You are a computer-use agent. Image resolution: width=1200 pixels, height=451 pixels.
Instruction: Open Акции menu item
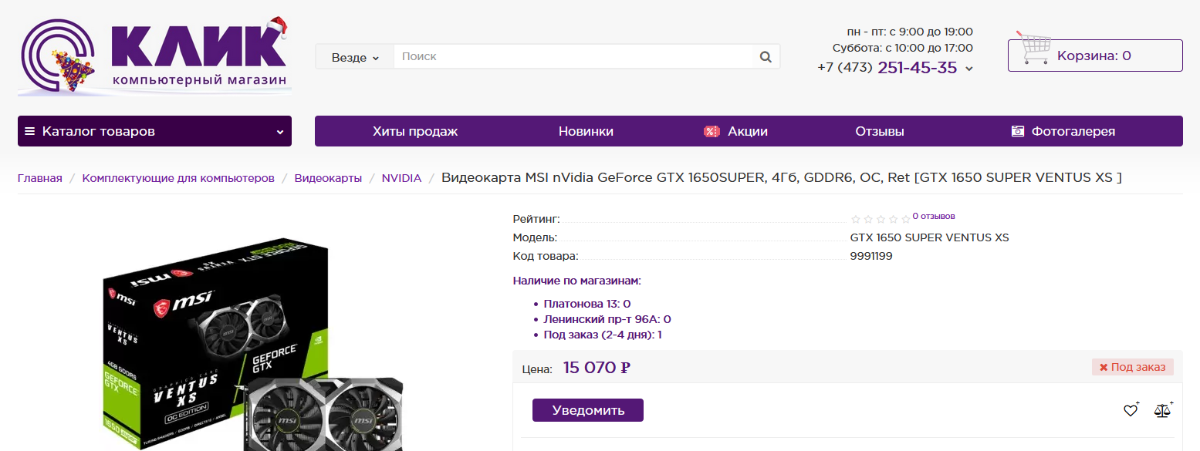(x=736, y=131)
